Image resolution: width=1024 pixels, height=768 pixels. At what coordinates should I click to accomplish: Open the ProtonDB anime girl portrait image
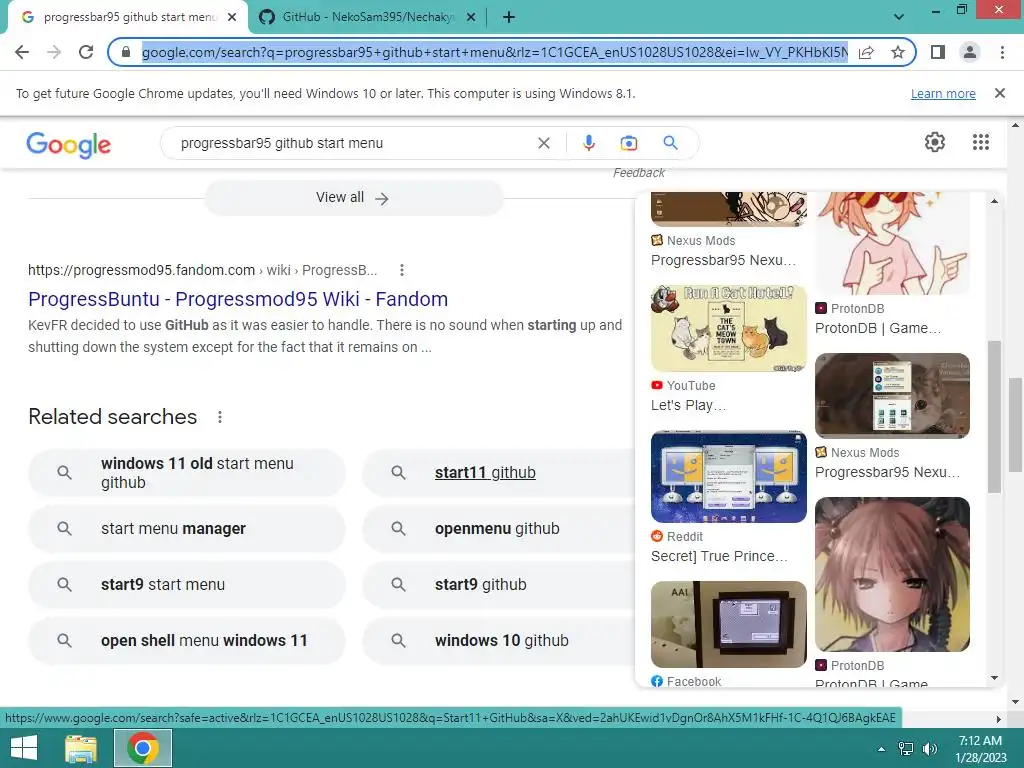892,575
